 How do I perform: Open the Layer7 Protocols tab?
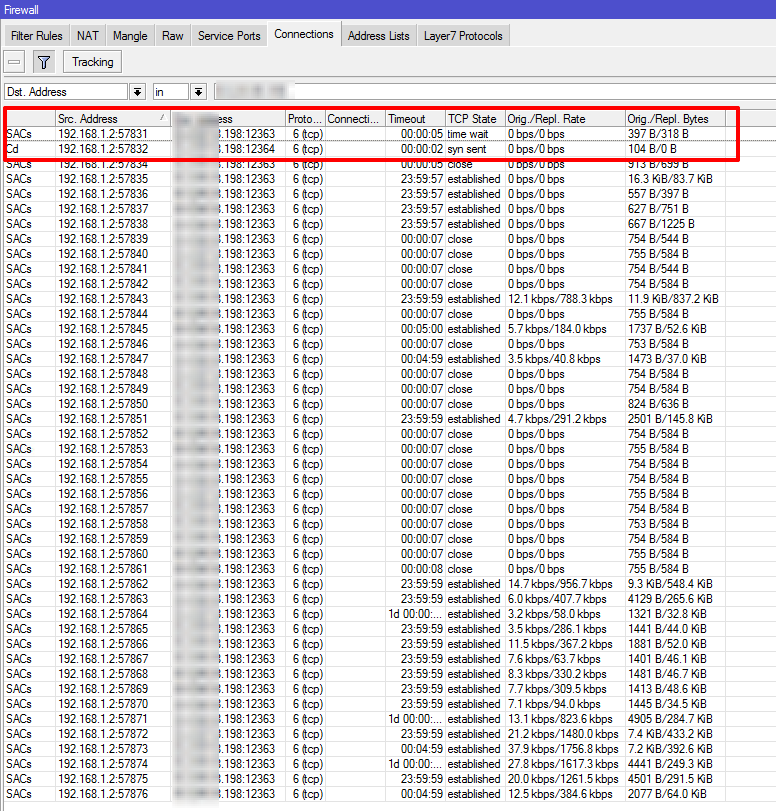(x=463, y=36)
